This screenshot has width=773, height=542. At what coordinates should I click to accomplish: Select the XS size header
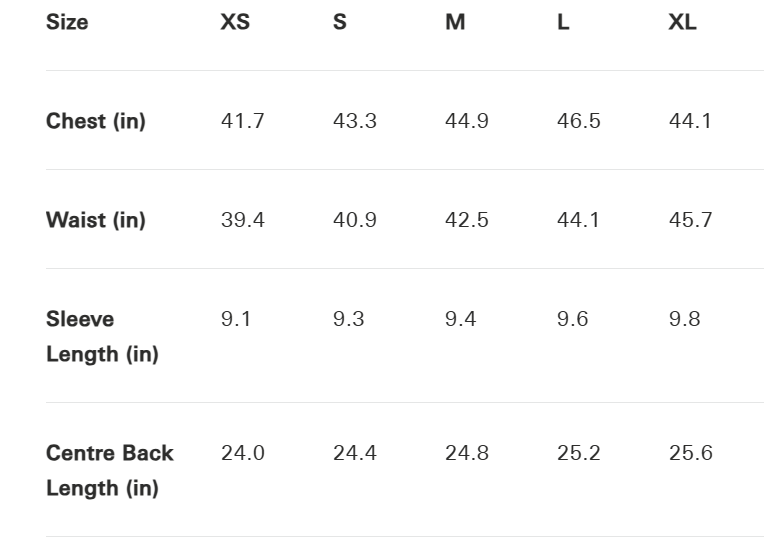click(x=235, y=22)
